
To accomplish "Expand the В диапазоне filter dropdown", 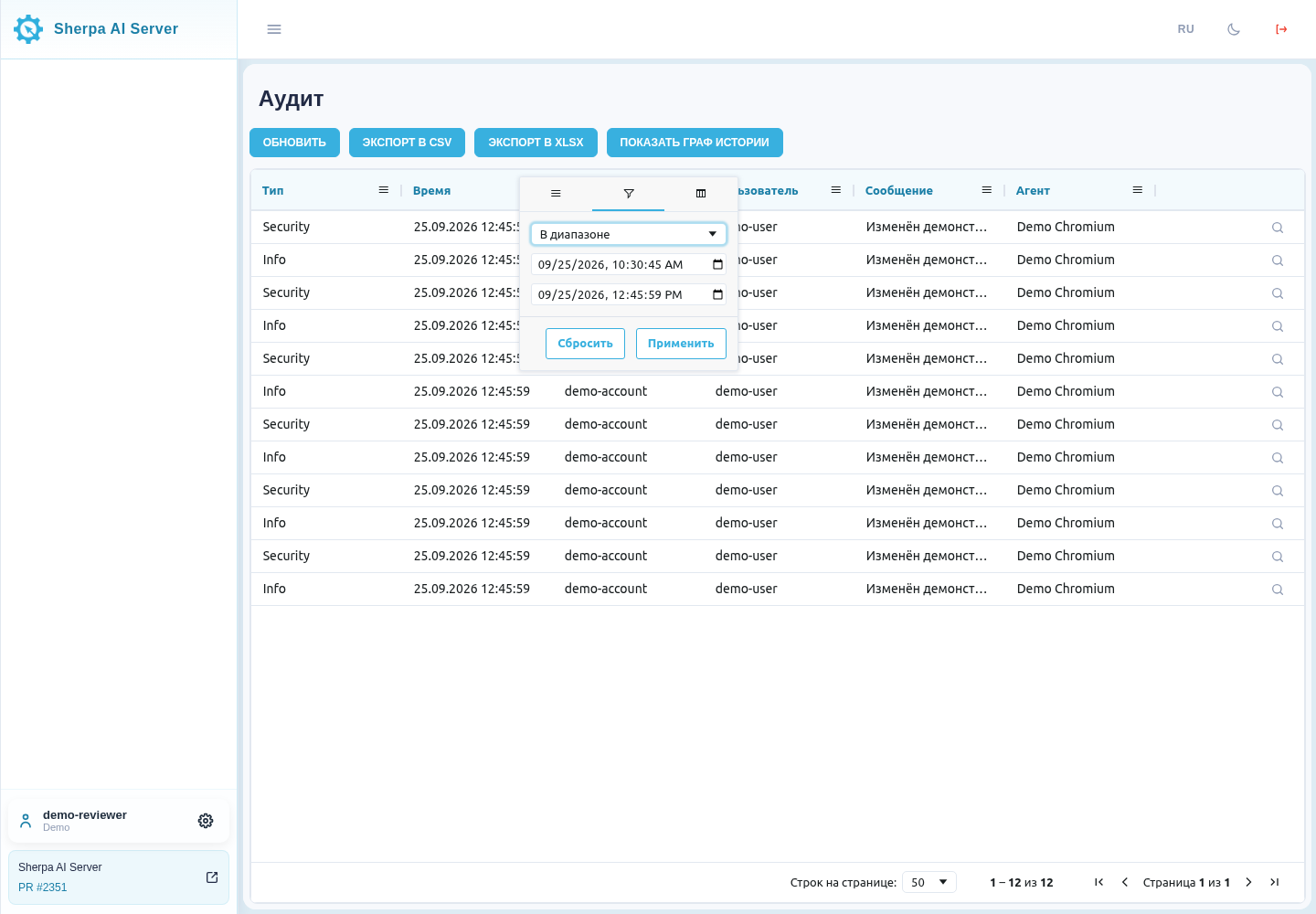I will (x=629, y=234).
